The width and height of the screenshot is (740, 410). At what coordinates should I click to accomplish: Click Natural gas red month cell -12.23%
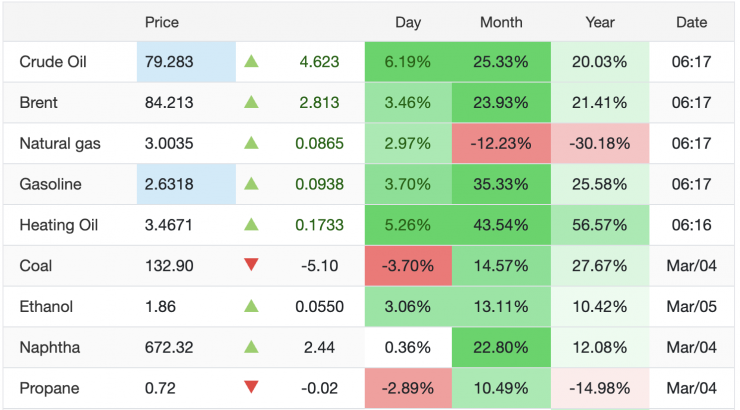[501, 144]
